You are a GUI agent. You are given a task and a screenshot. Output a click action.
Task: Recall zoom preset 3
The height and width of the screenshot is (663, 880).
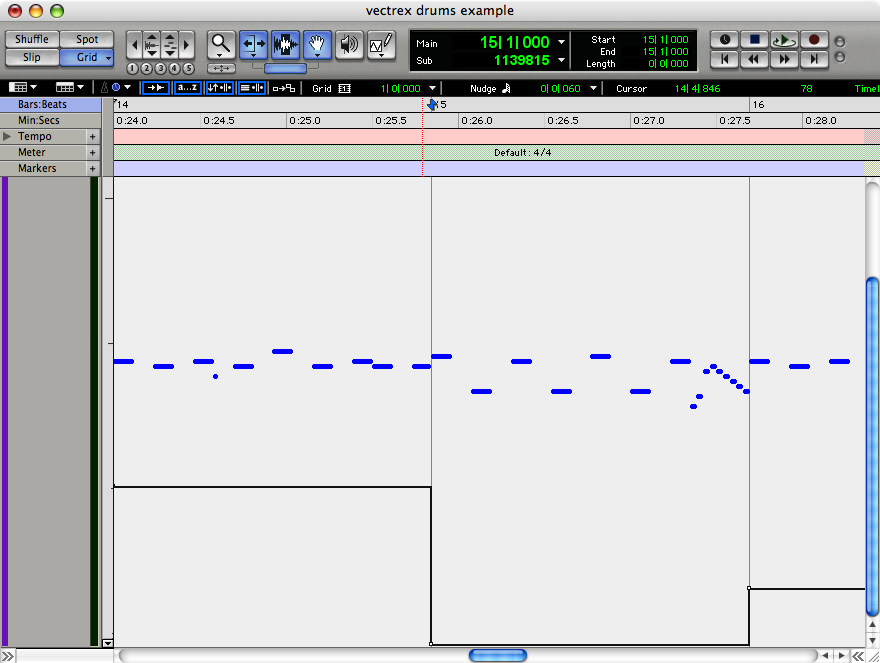[x=161, y=68]
